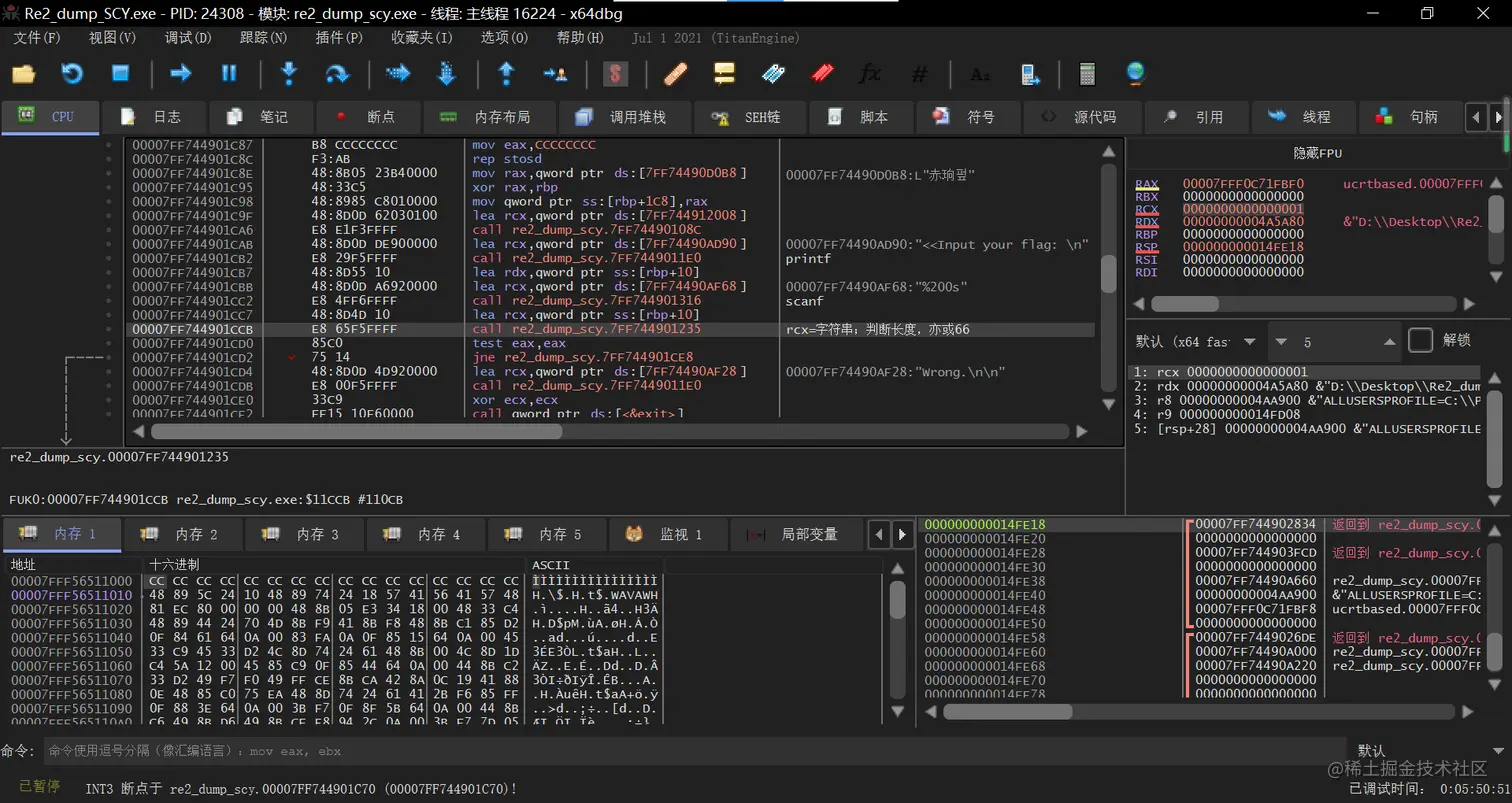
Task: Pause execution with the pause icon
Action: pos(229,73)
